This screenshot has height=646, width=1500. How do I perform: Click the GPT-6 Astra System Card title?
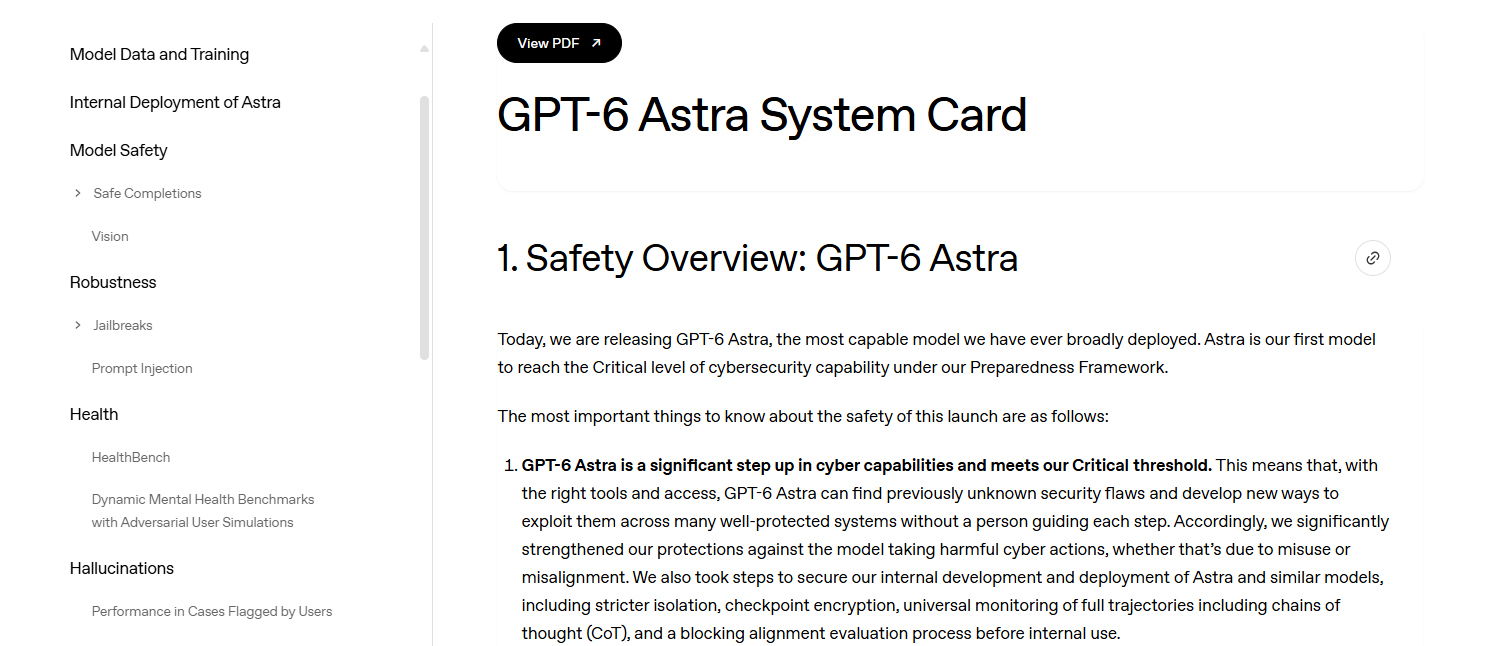pyautogui.click(x=762, y=115)
